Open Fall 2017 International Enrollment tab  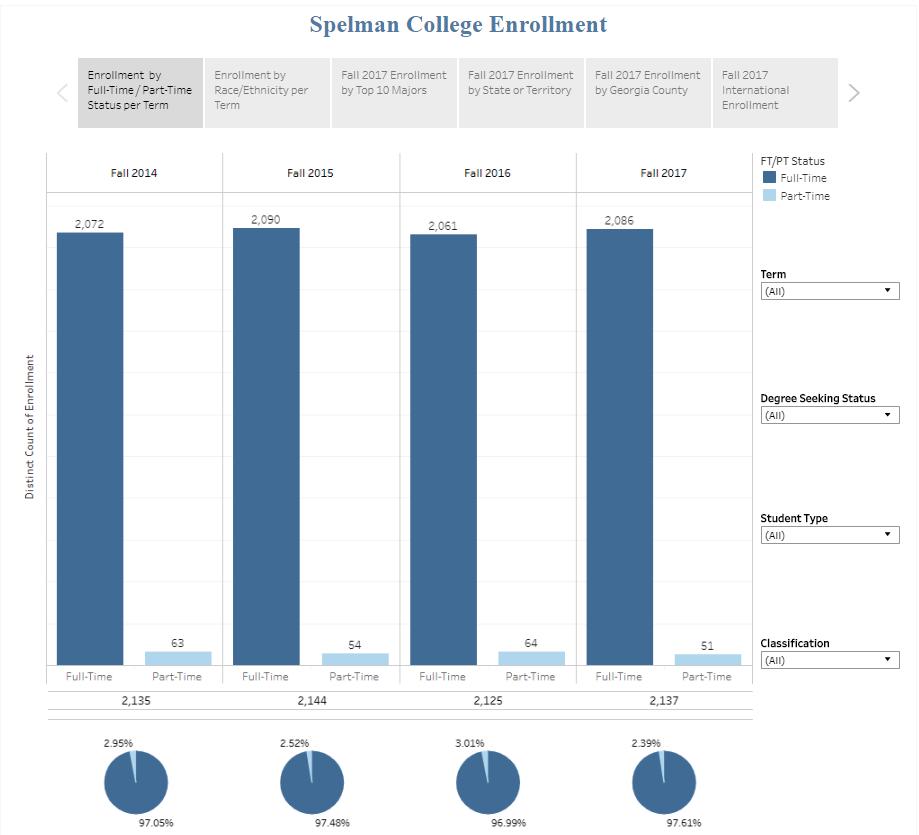775,93
